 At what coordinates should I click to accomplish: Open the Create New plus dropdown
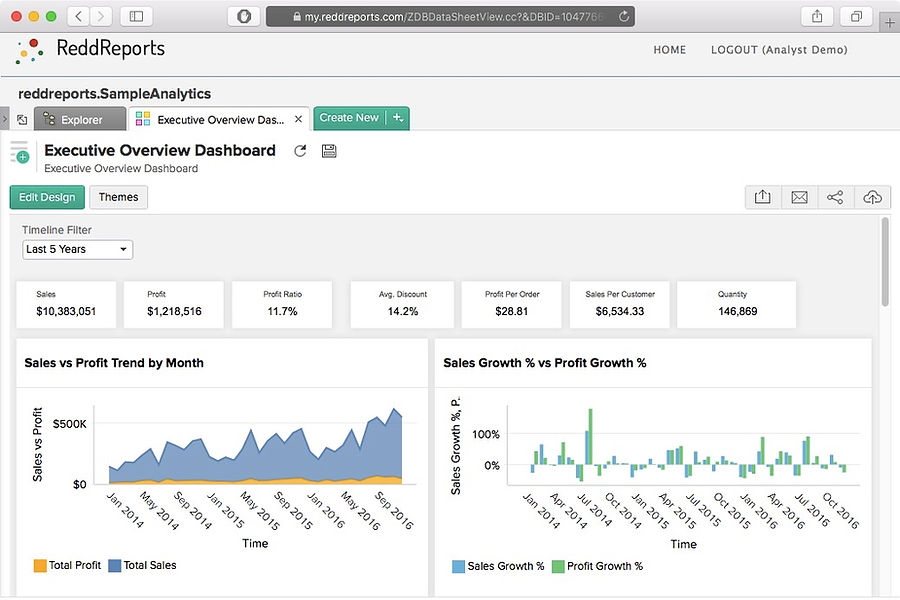[x=398, y=117]
